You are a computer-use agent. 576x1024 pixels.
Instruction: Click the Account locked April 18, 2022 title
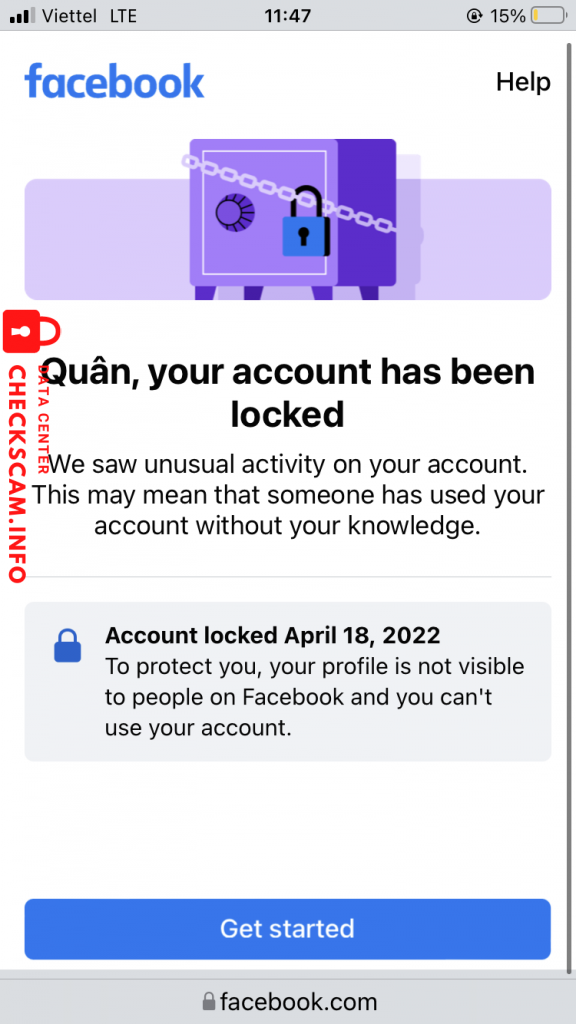point(272,635)
